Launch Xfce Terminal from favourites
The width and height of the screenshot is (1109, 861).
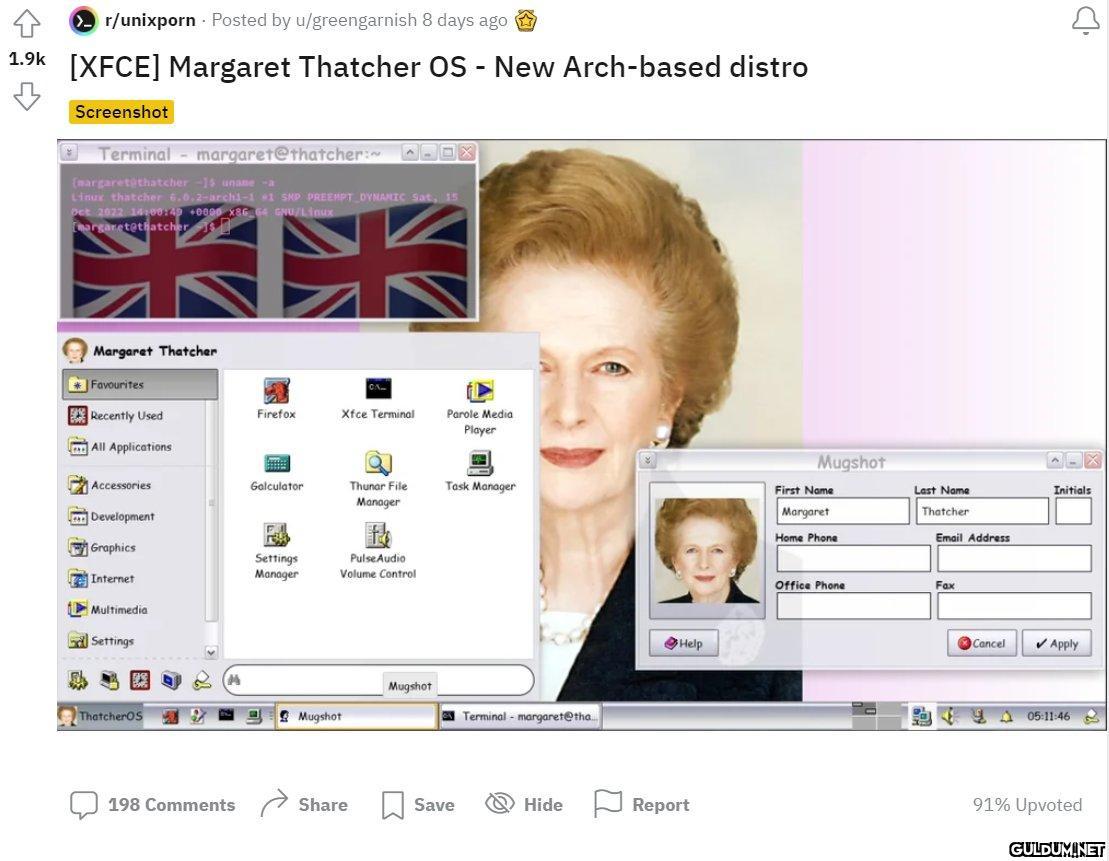(378, 398)
